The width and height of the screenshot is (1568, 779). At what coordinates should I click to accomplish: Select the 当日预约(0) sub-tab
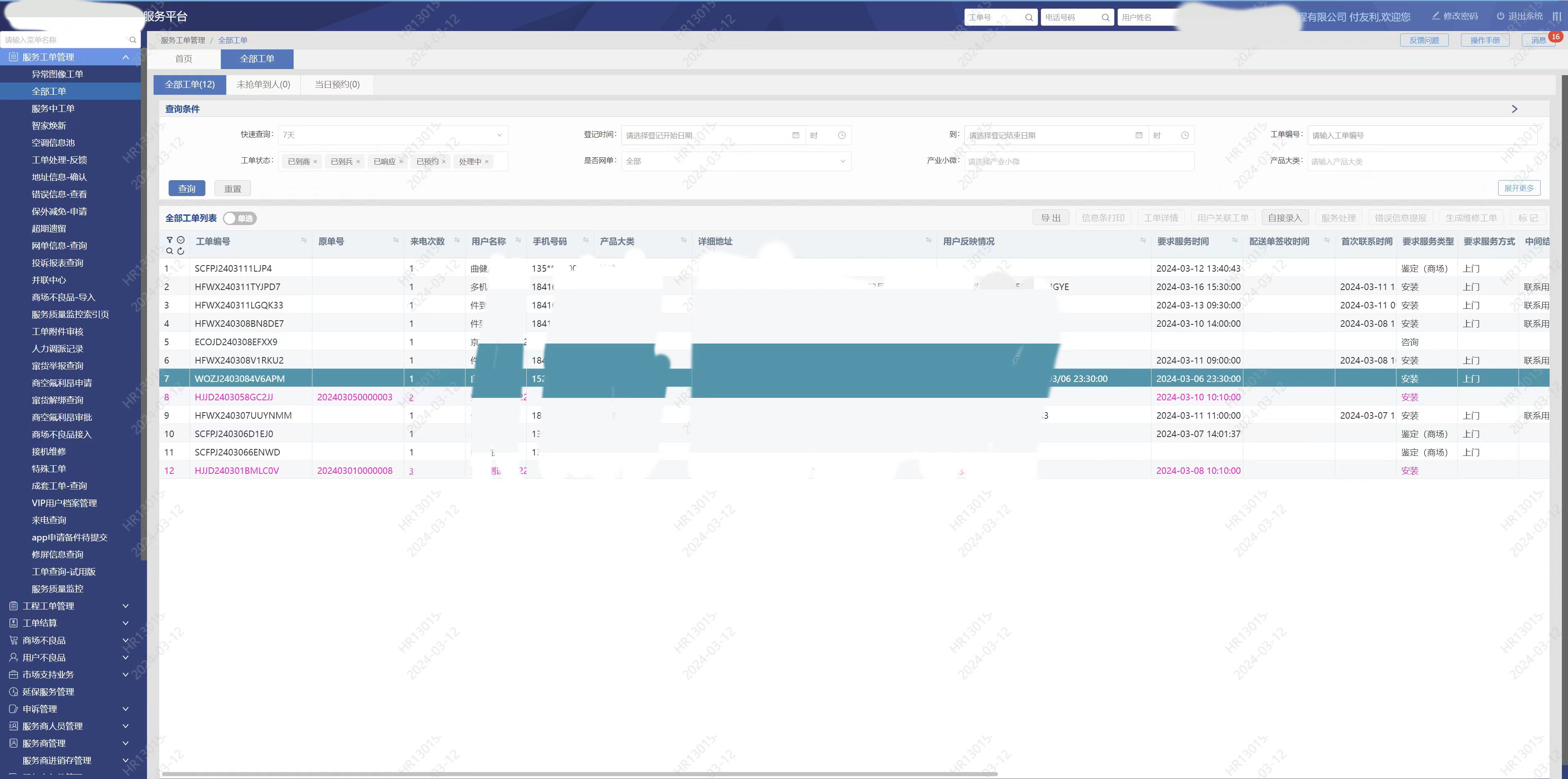tap(337, 85)
